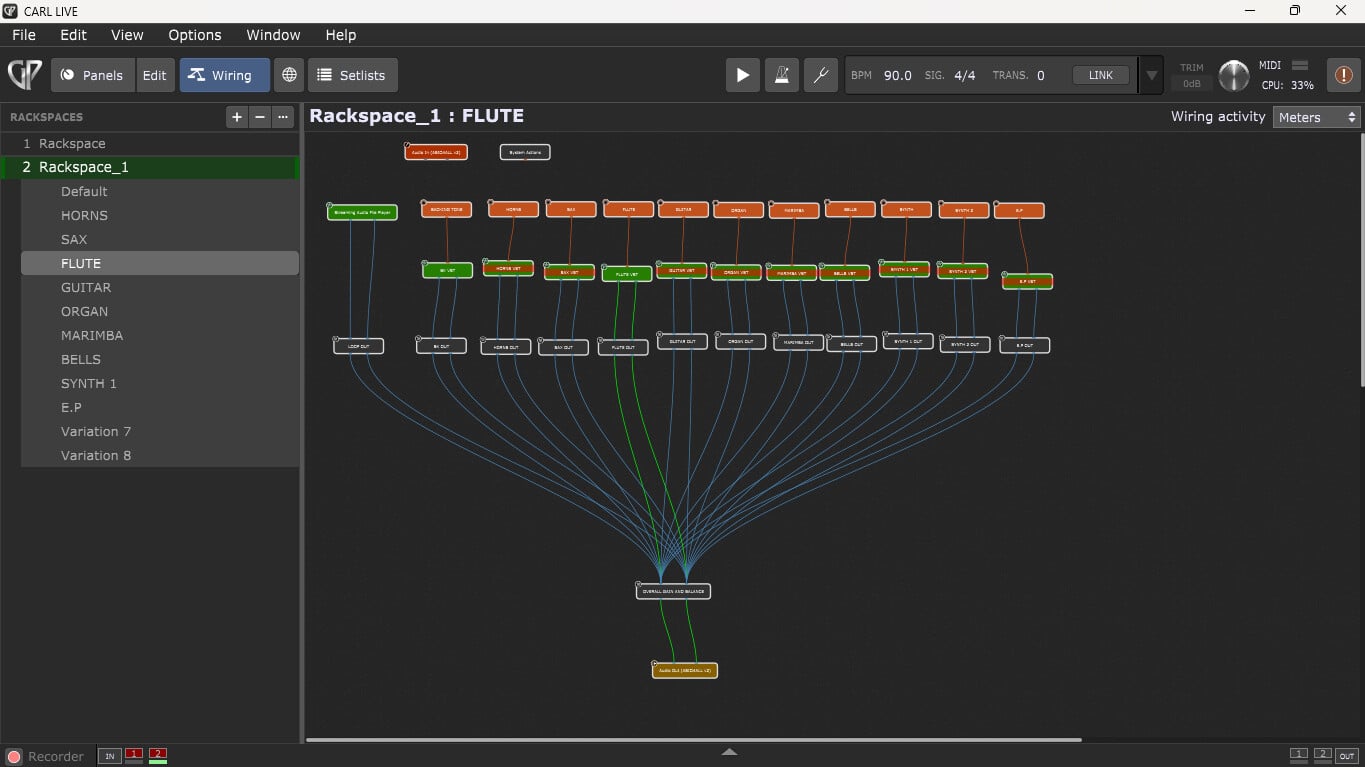1365x767 pixels.
Task: Toggle the Ableton LINK button
Action: [1100, 75]
